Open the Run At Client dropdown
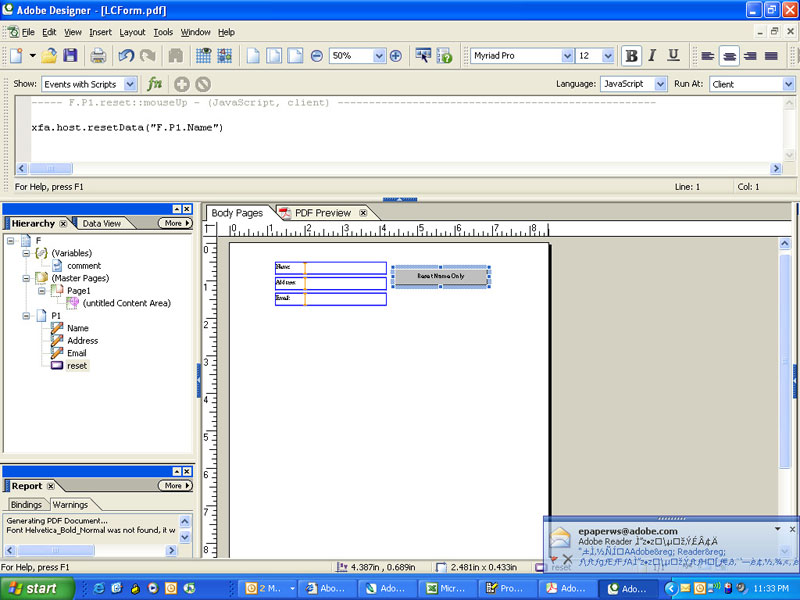The width and height of the screenshot is (800, 600). (x=788, y=84)
